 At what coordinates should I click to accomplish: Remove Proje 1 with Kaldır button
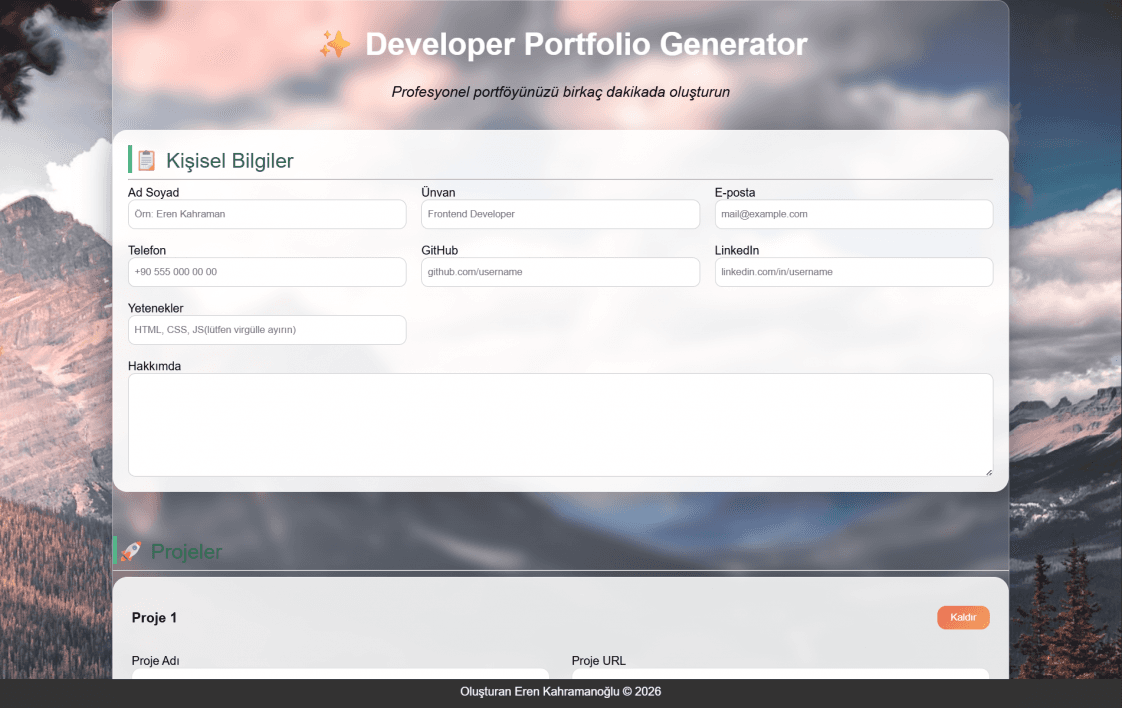[963, 617]
